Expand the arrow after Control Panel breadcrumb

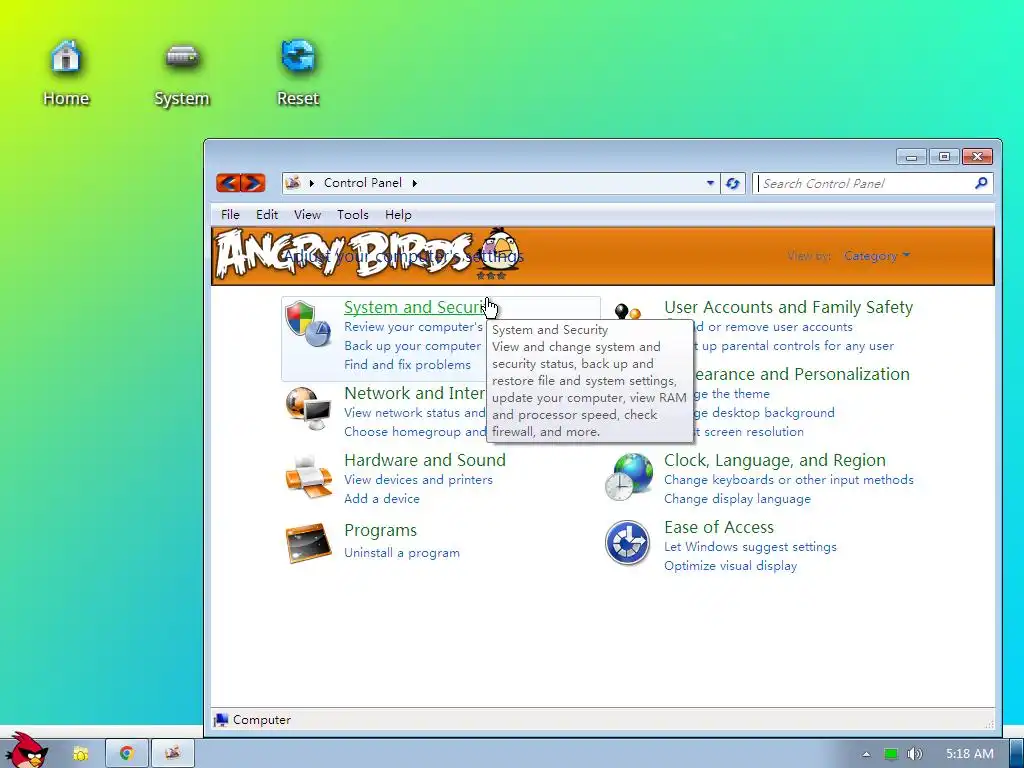(x=414, y=184)
